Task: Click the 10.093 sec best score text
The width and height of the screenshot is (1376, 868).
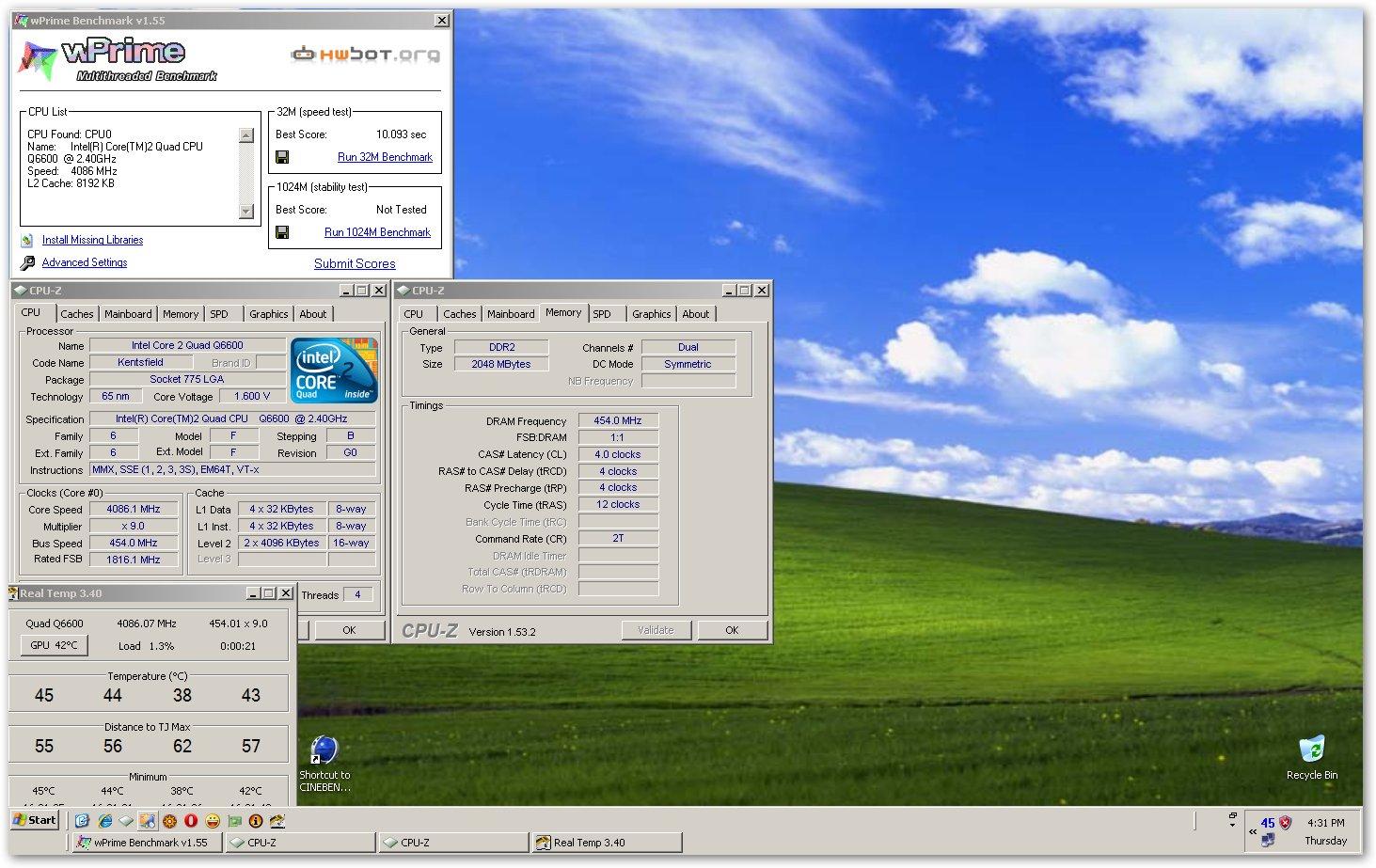Action: pos(402,134)
